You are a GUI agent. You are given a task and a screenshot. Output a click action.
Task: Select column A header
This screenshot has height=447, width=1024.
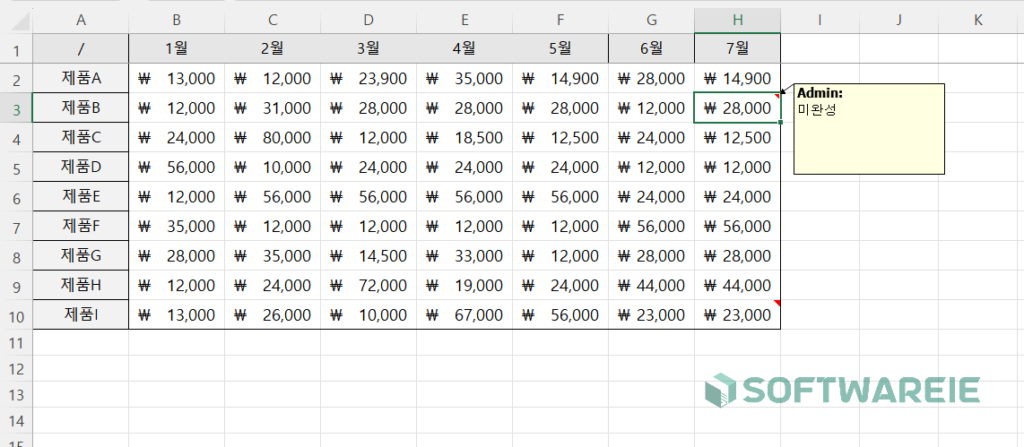pyautogui.click(x=81, y=20)
